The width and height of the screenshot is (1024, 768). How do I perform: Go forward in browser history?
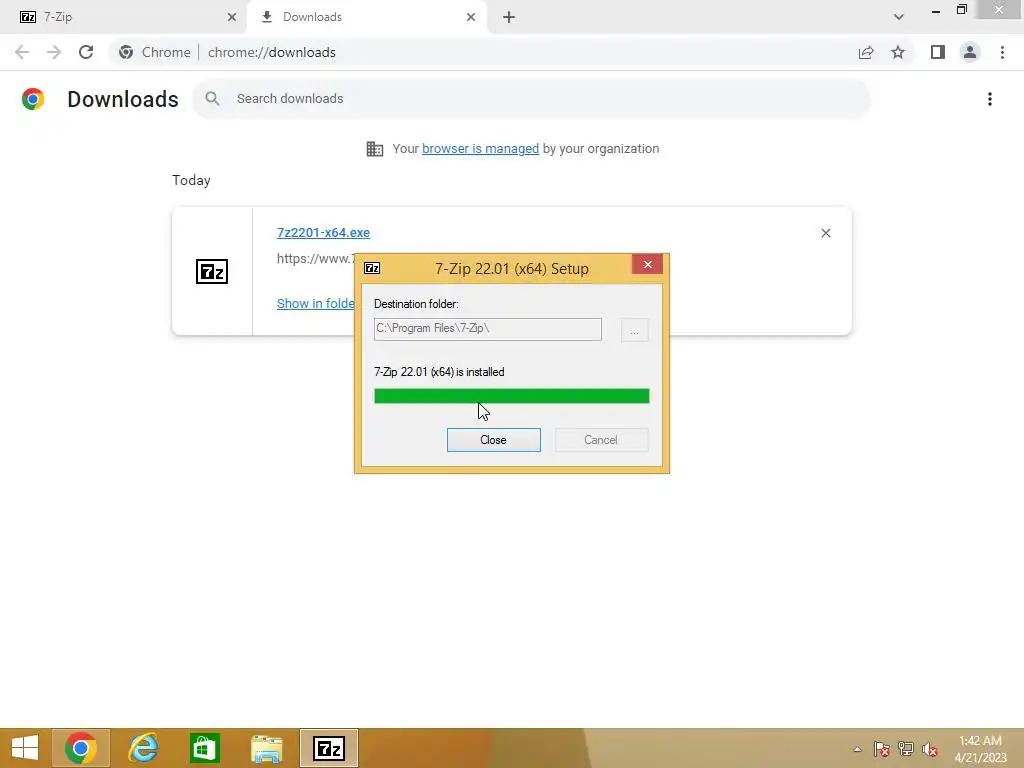click(54, 52)
